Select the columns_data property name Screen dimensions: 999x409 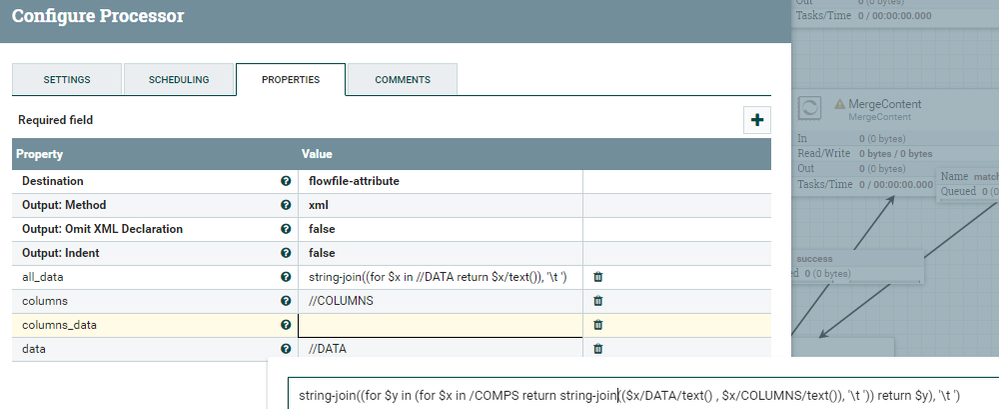click(x=59, y=325)
